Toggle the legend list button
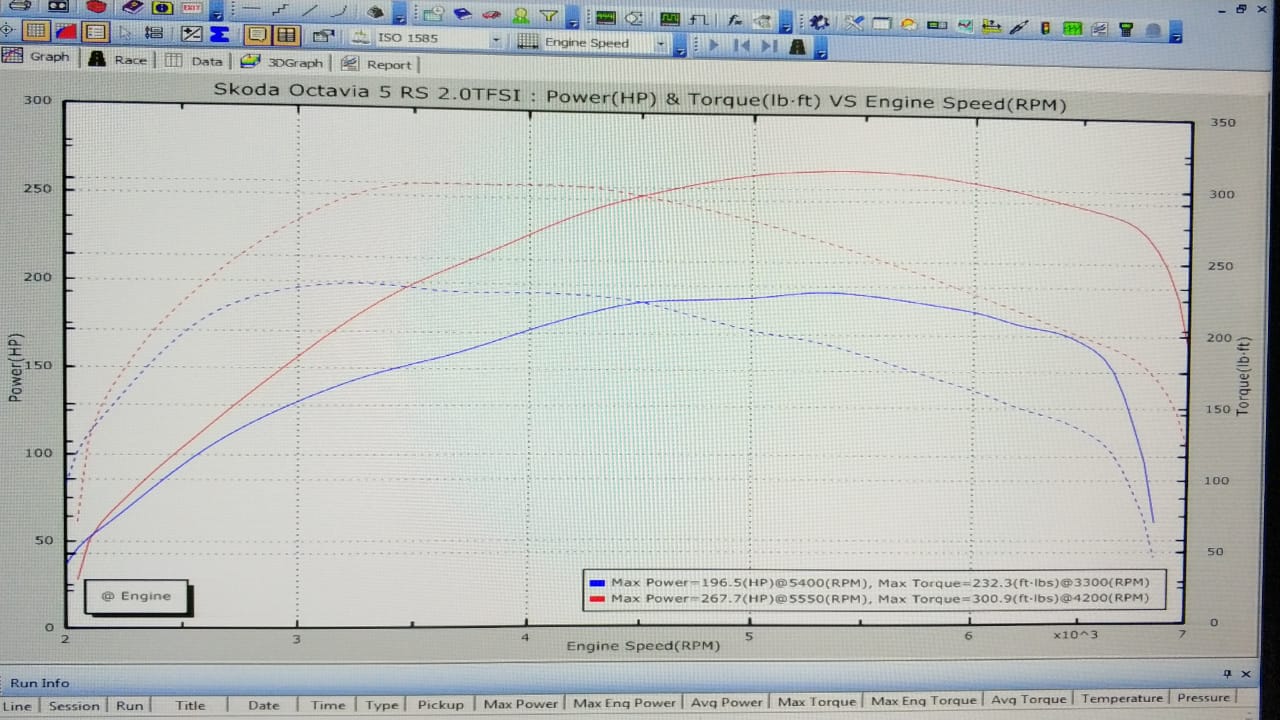Image resolution: width=1280 pixels, height=720 pixels. pyautogui.click(x=95, y=32)
